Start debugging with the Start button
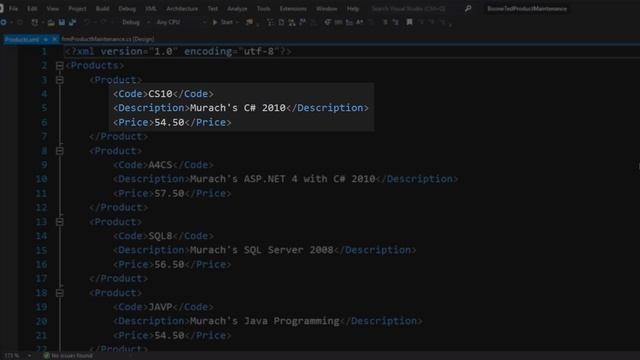This screenshot has height=360, width=640. 223,22
